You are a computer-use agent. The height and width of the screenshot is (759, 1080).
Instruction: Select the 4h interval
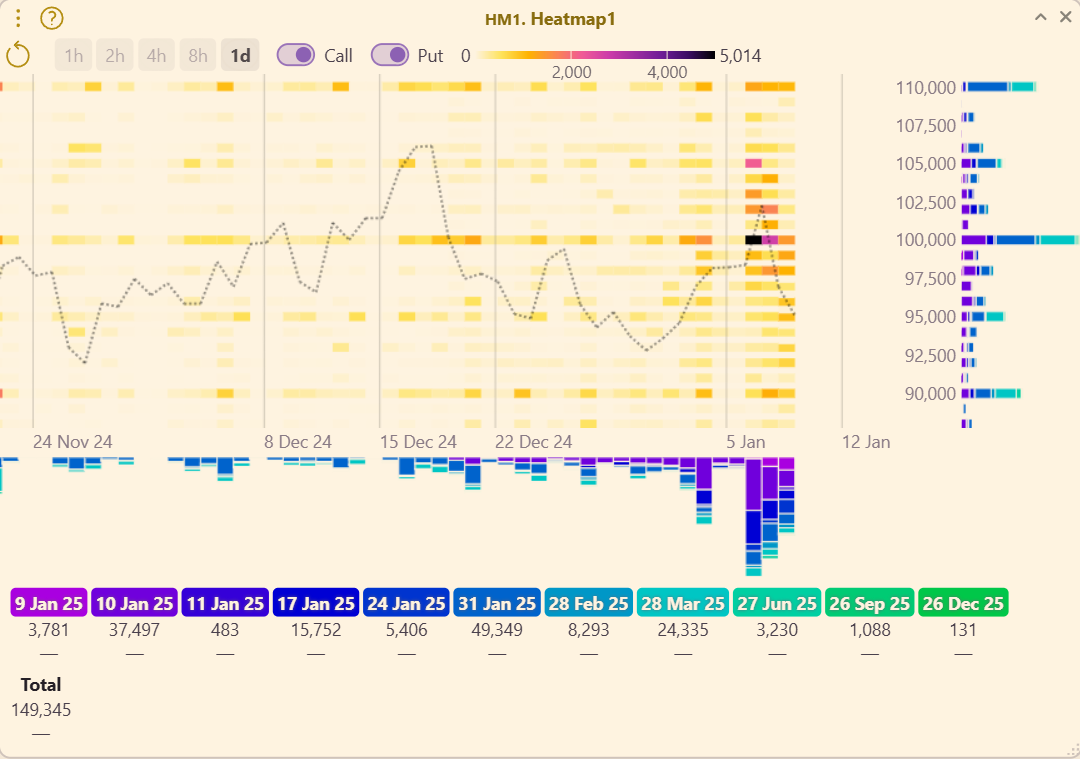156,55
